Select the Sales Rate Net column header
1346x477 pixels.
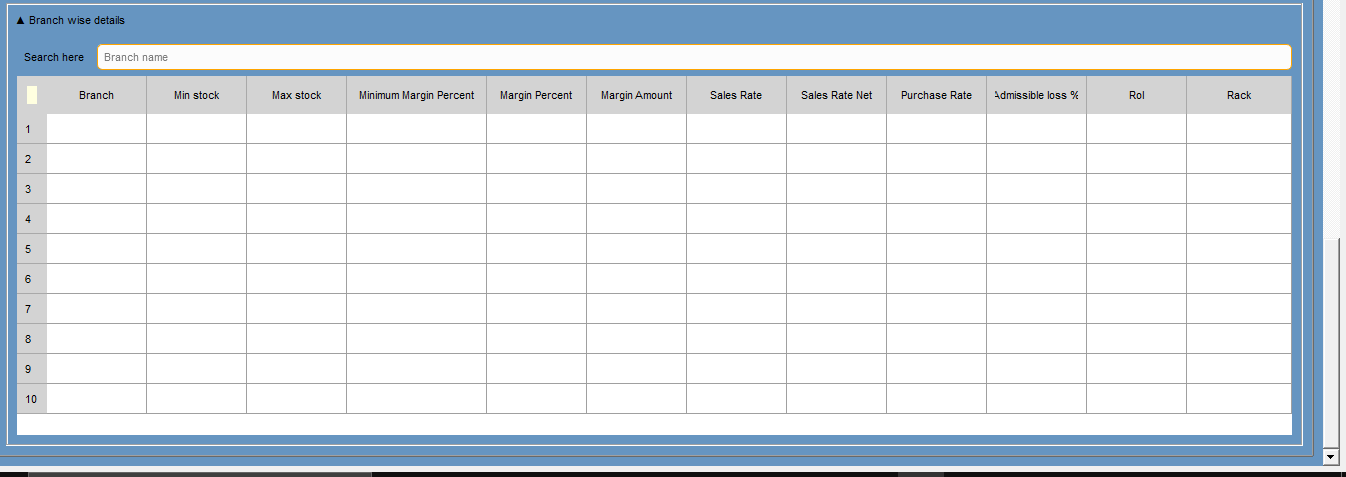[x=836, y=95]
